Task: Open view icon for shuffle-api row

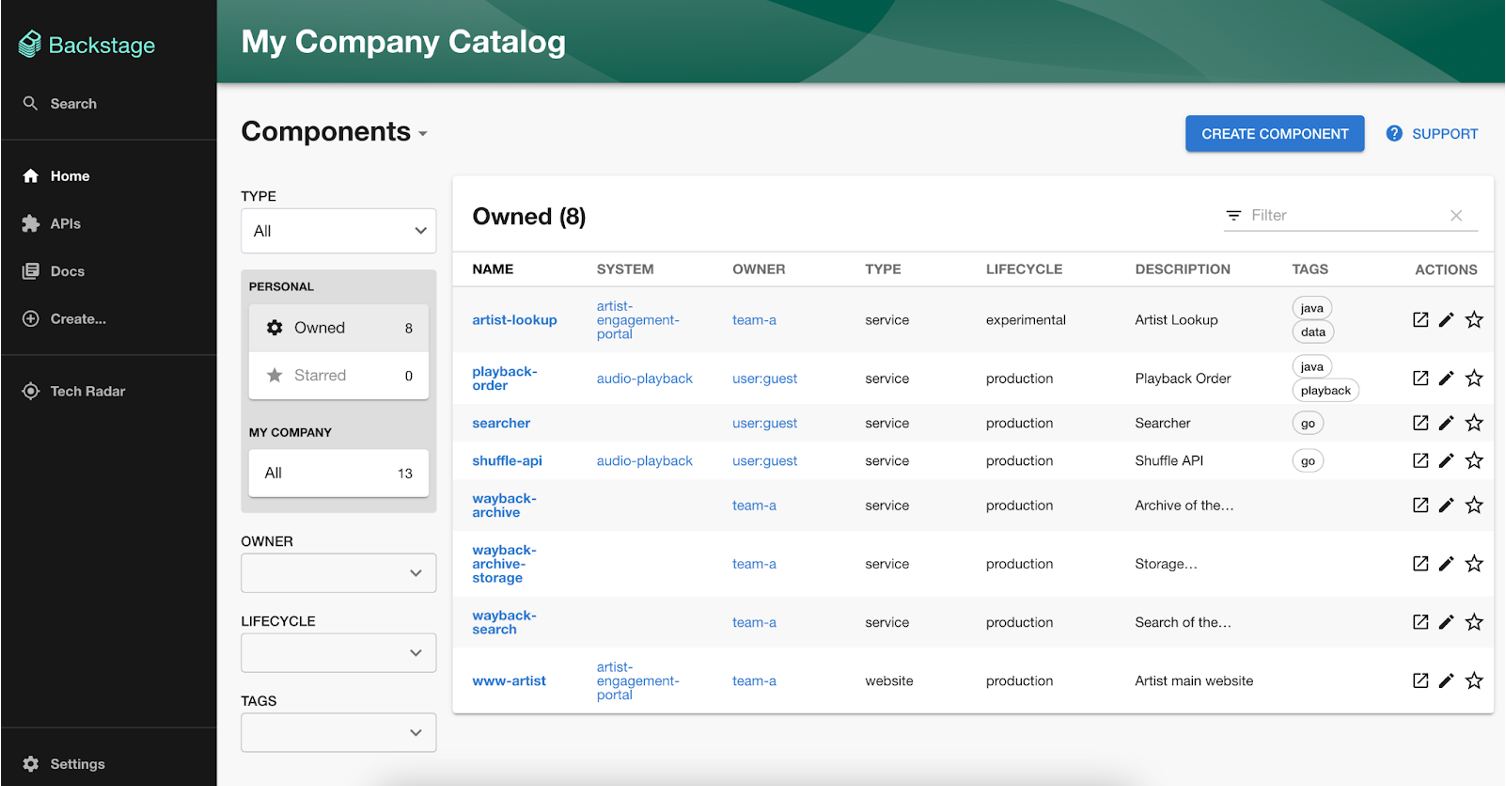Action: click(1420, 461)
